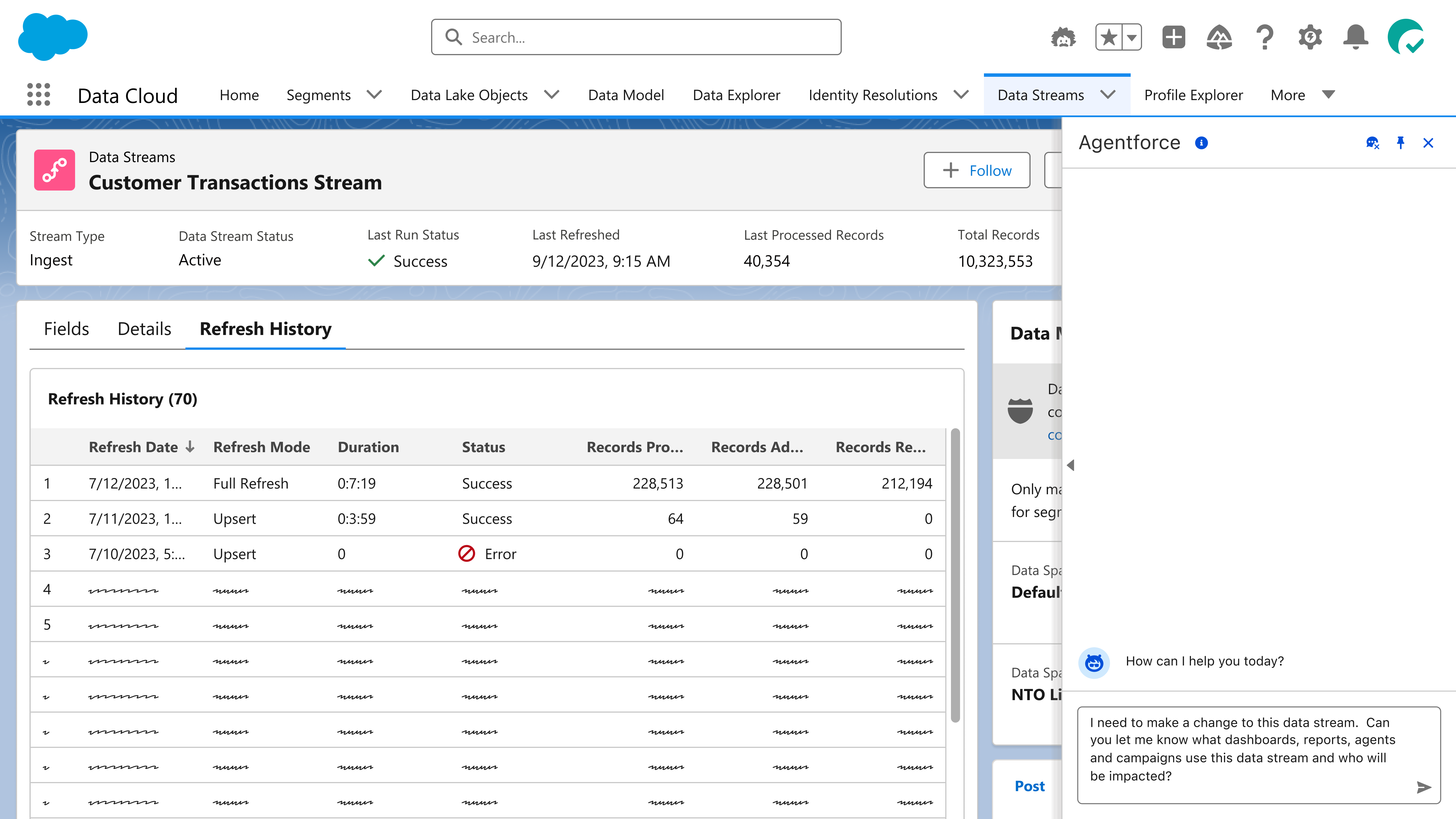Click the 0:3:59 duration cell
1456x819 pixels.
click(x=357, y=519)
